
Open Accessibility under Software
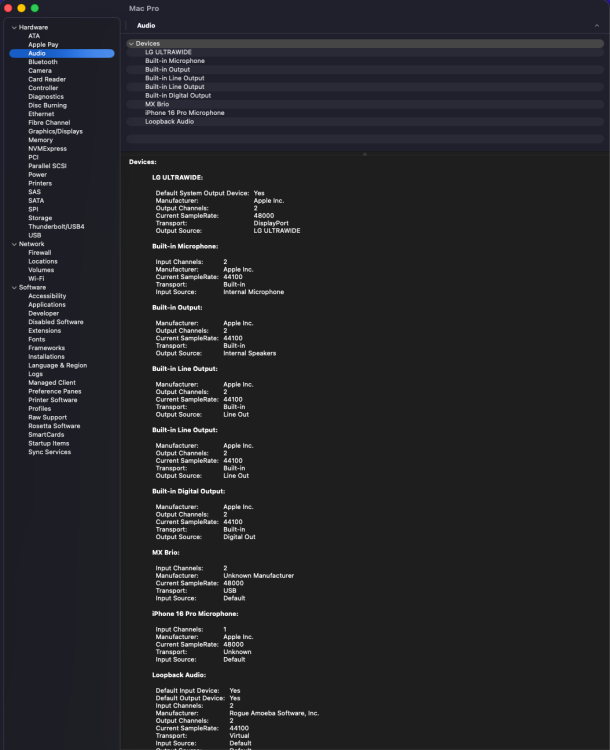(x=47, y=296)
